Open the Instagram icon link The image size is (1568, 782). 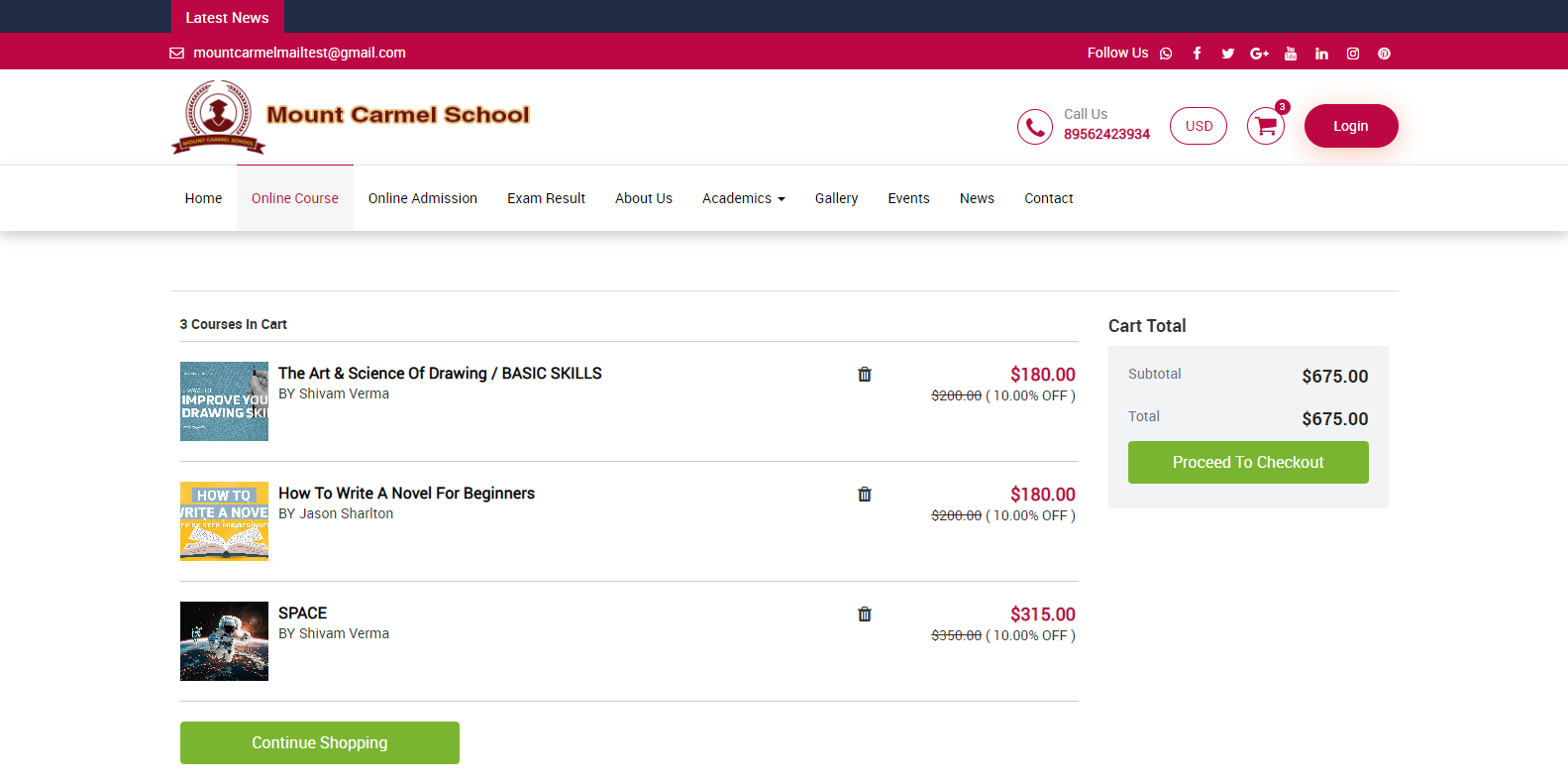point(1352,54)
